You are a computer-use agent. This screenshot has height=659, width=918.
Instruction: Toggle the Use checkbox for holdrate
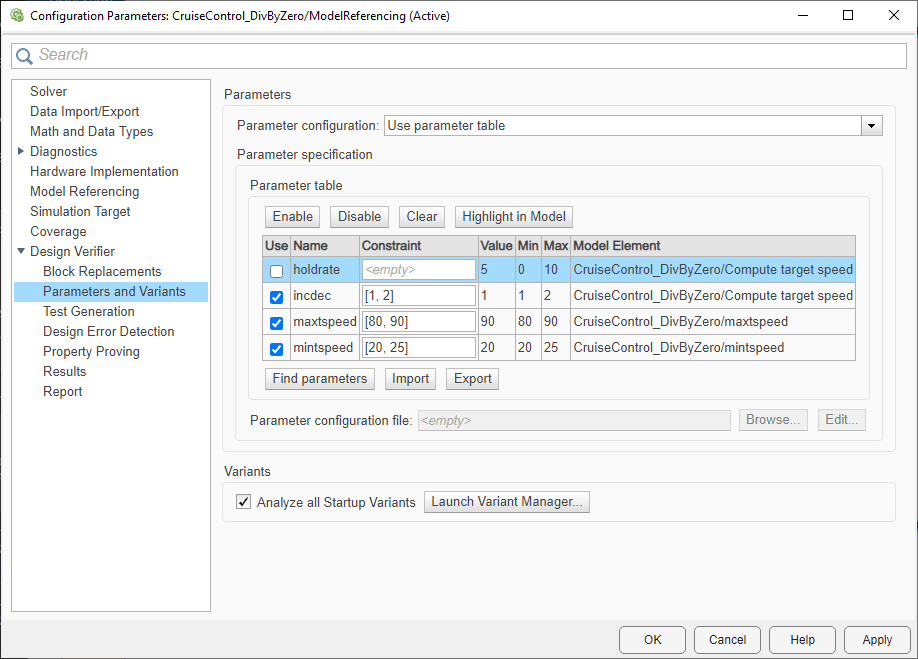(x=276, y=270)
